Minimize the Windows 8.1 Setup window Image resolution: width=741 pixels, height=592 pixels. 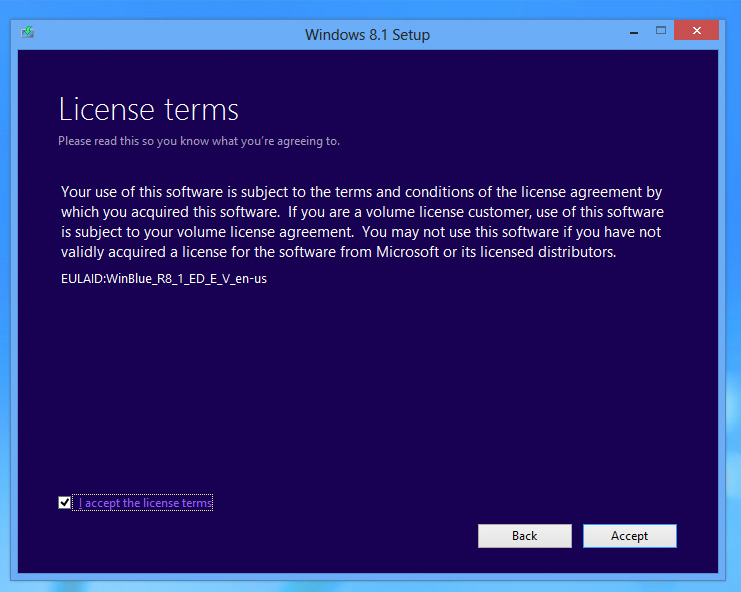point(634,31)
